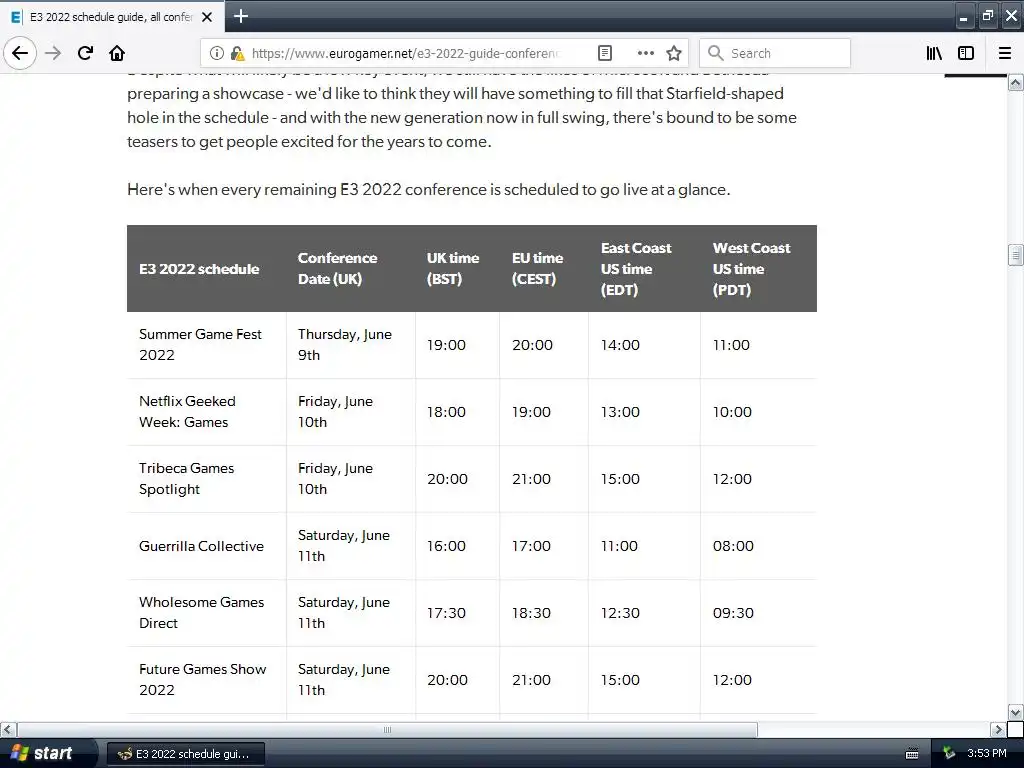This screenshot has height=768, width=1024.
Task: Open the page actions three-dot menu
Action: coord(645,53)
